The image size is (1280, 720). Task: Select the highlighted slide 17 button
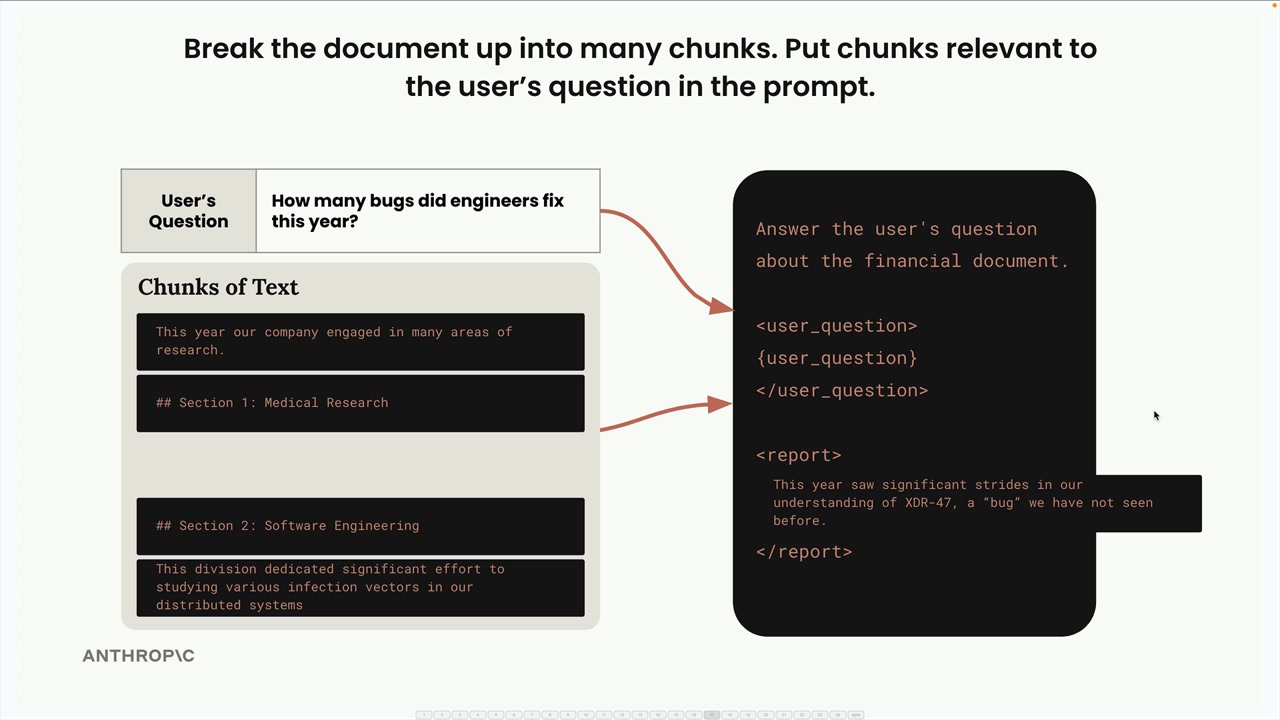pyautogui.click(x=711, y=715)
